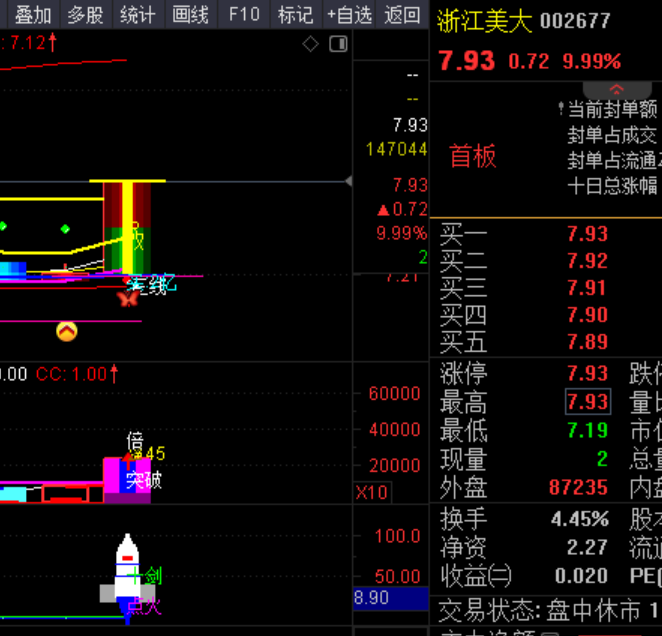The height and width of the screenshot is (636, 662).
Task: Click the green diamond marker near candlestick
Action: [65, 229]
